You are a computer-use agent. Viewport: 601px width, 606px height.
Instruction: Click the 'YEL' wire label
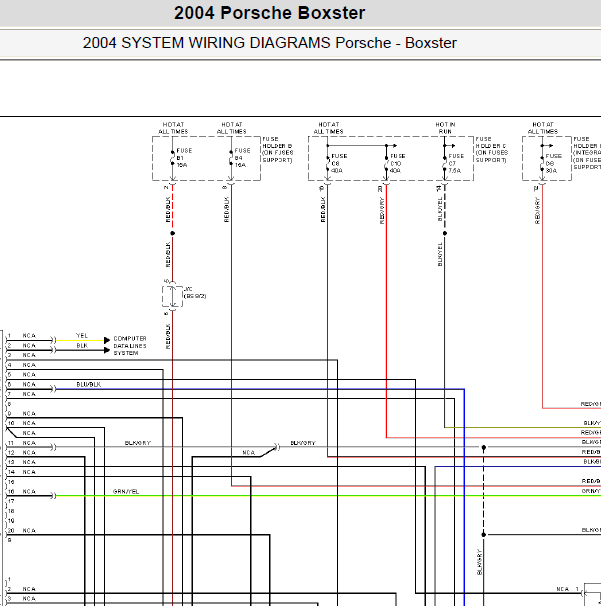[82, 335]
